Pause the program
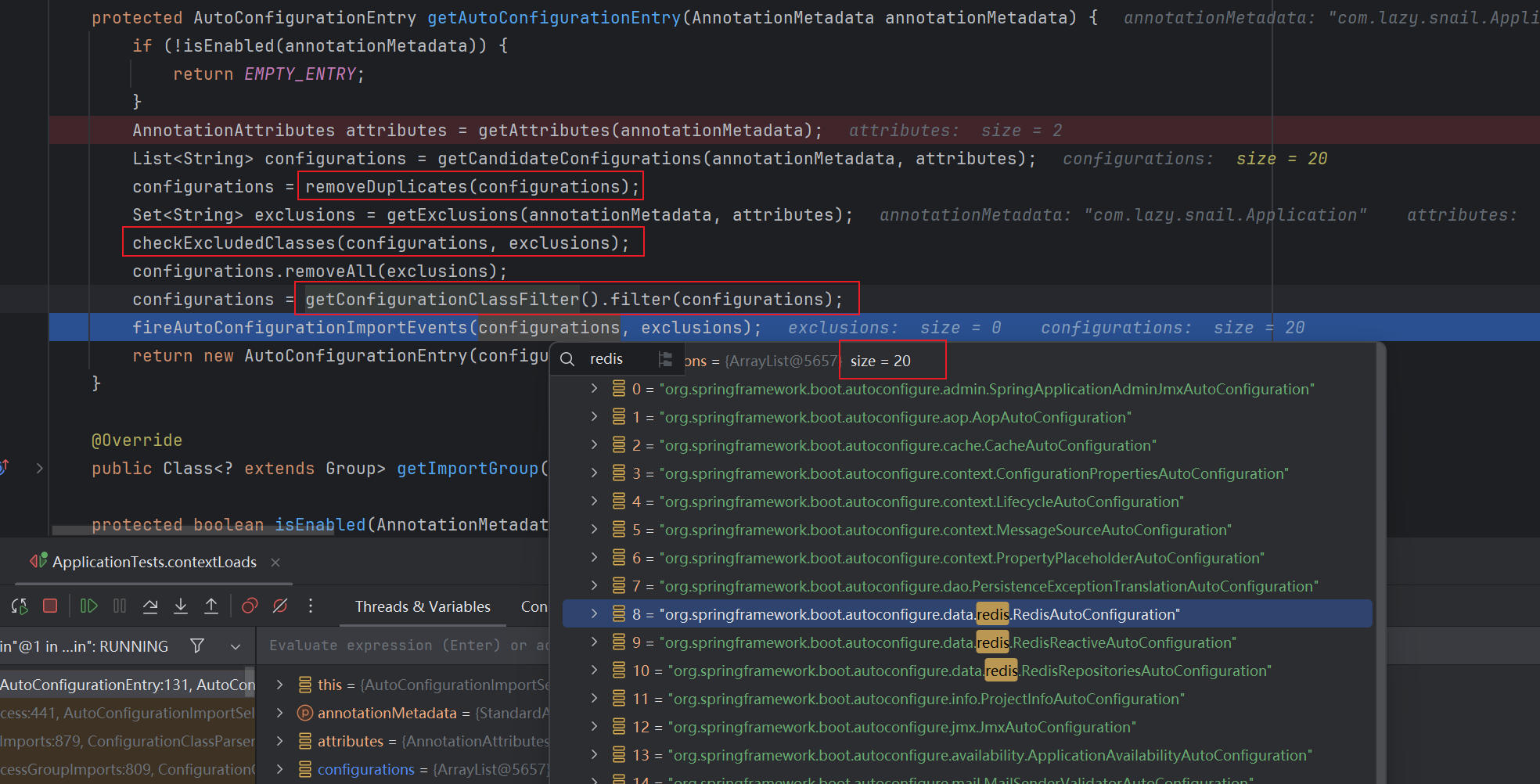The height and width of the screenshot is (784, 1540). click(120, 606)
